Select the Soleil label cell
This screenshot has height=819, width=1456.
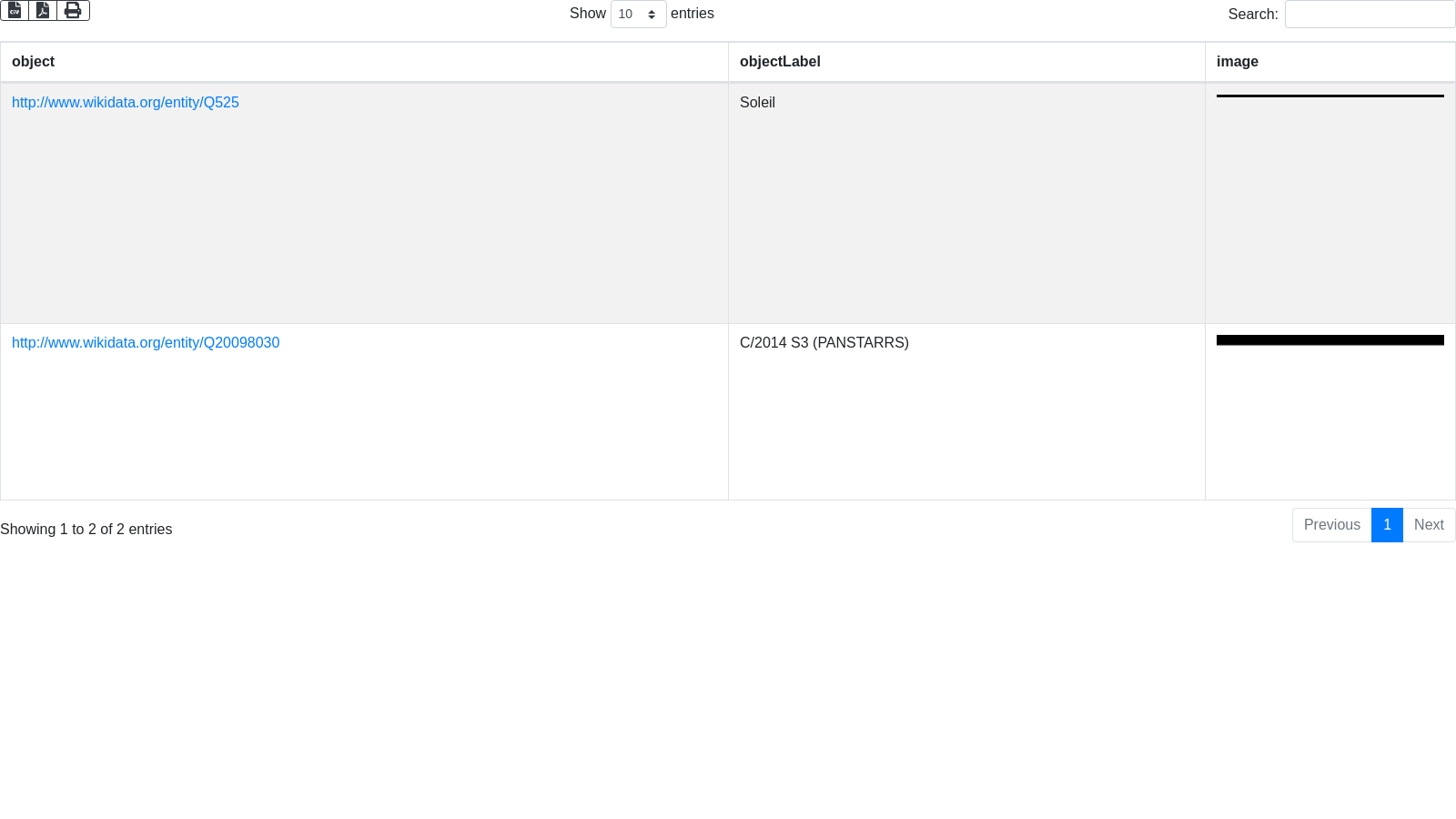tap(757, 103)
